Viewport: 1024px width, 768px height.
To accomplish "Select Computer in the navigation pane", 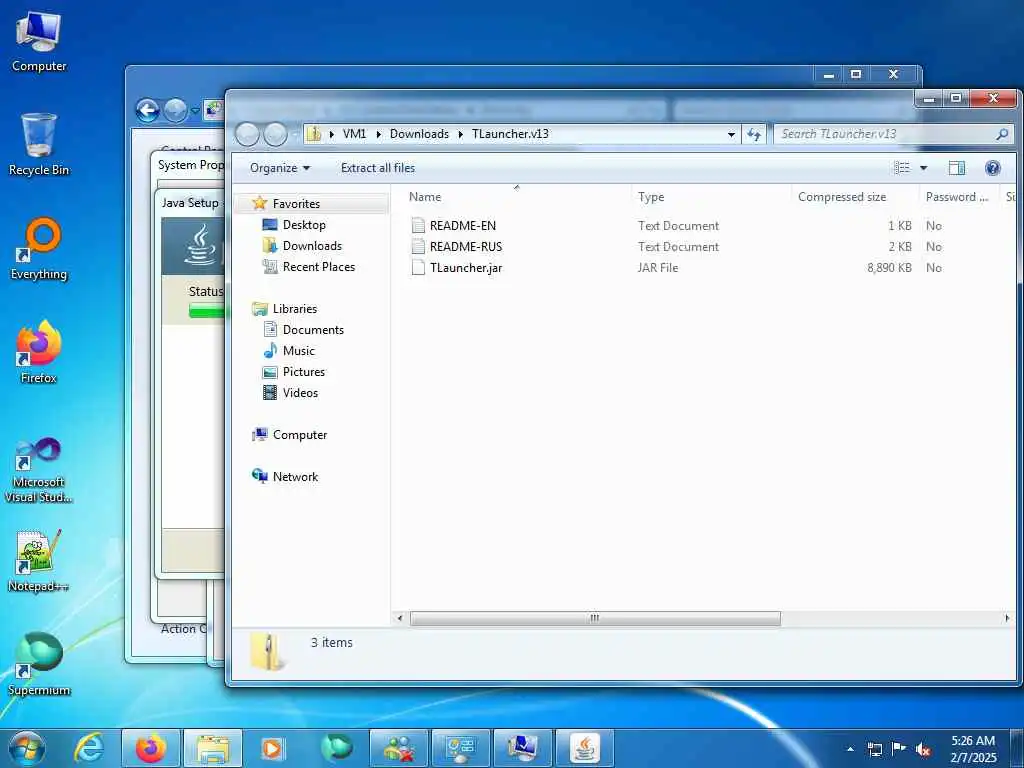I will (x=300, y=435).
